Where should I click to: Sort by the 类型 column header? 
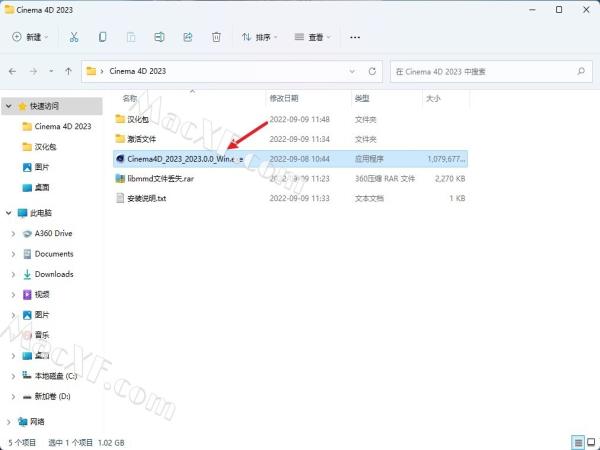tap(362, 98)
